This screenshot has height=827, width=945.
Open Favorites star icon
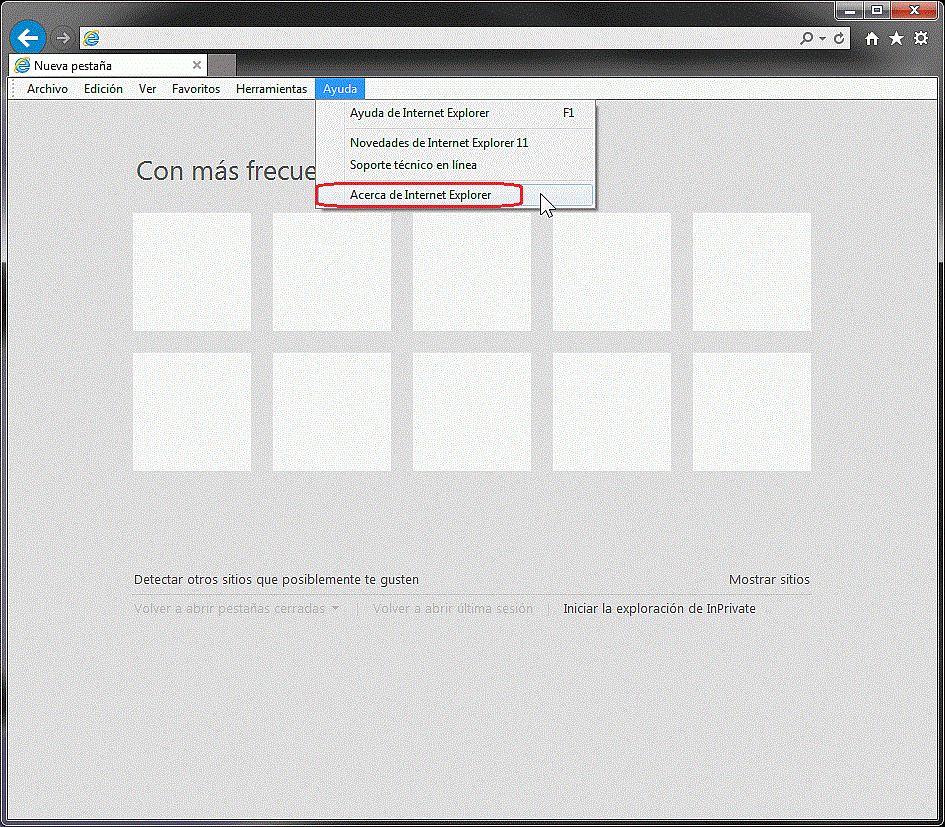click(x=896, y=39)
